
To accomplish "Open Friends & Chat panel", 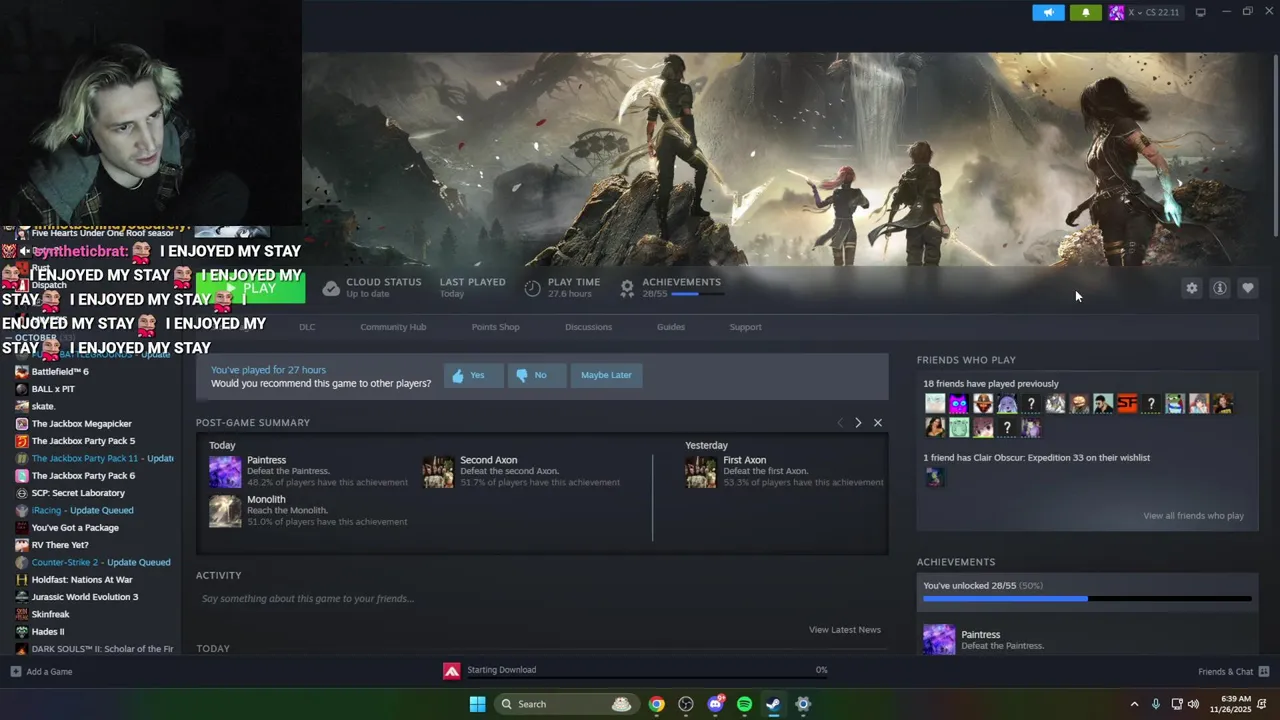I will [1233, 672].
